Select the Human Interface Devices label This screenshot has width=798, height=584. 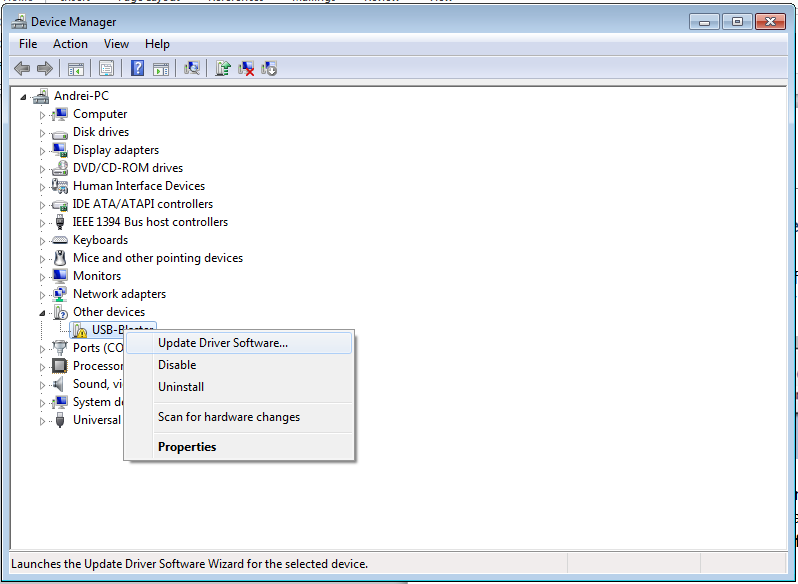point(139,186)
